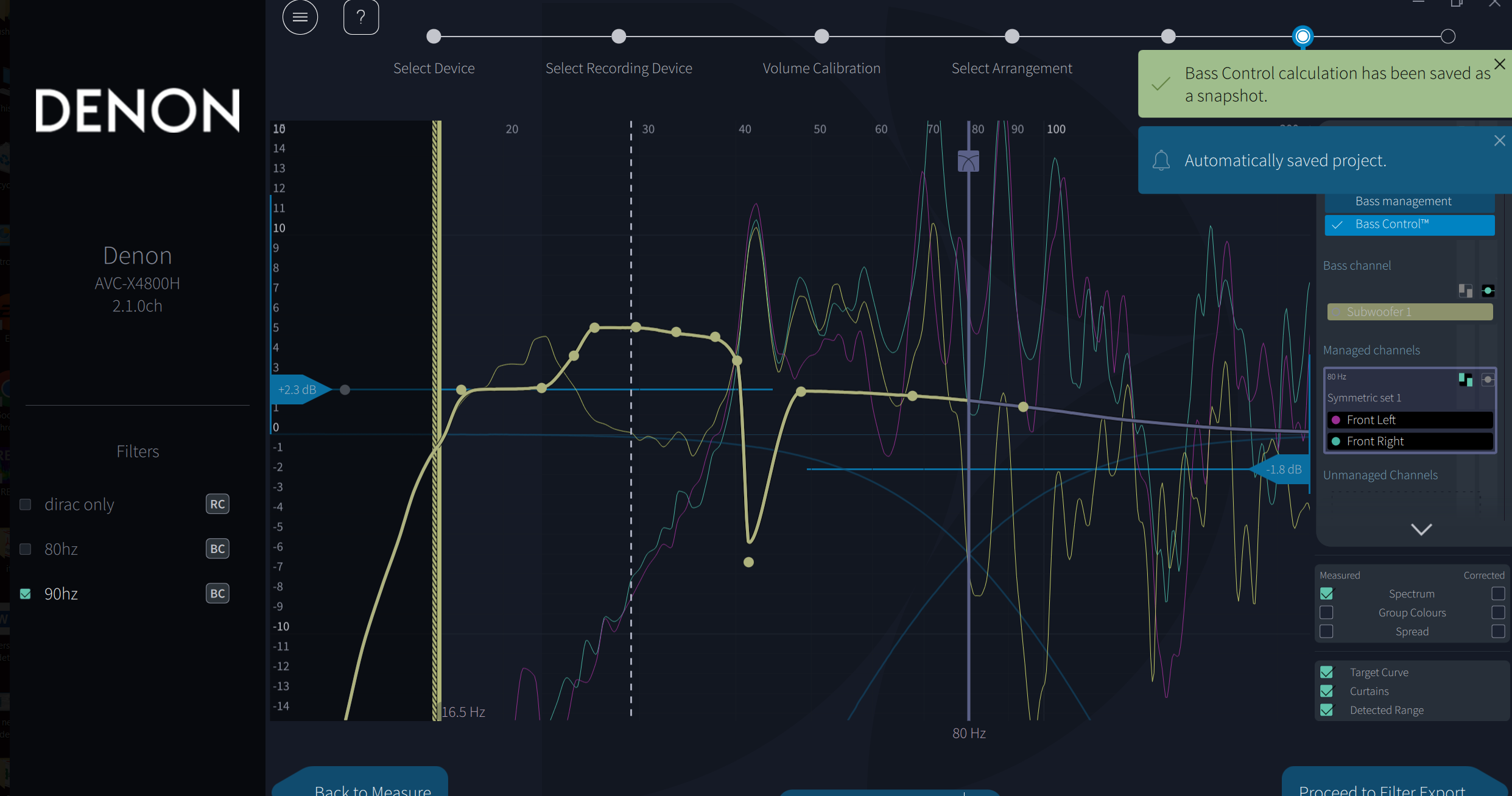Enable Corrected Spread checkbox

[1498, 632]
